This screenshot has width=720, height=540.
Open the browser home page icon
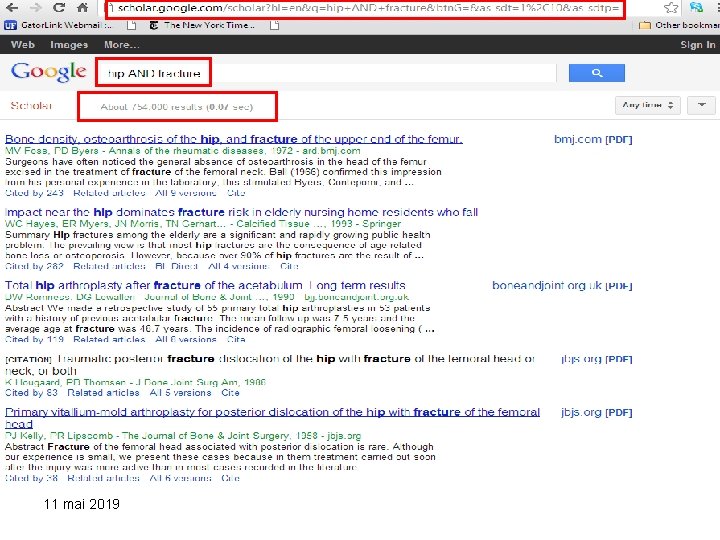tap(83, 7)
